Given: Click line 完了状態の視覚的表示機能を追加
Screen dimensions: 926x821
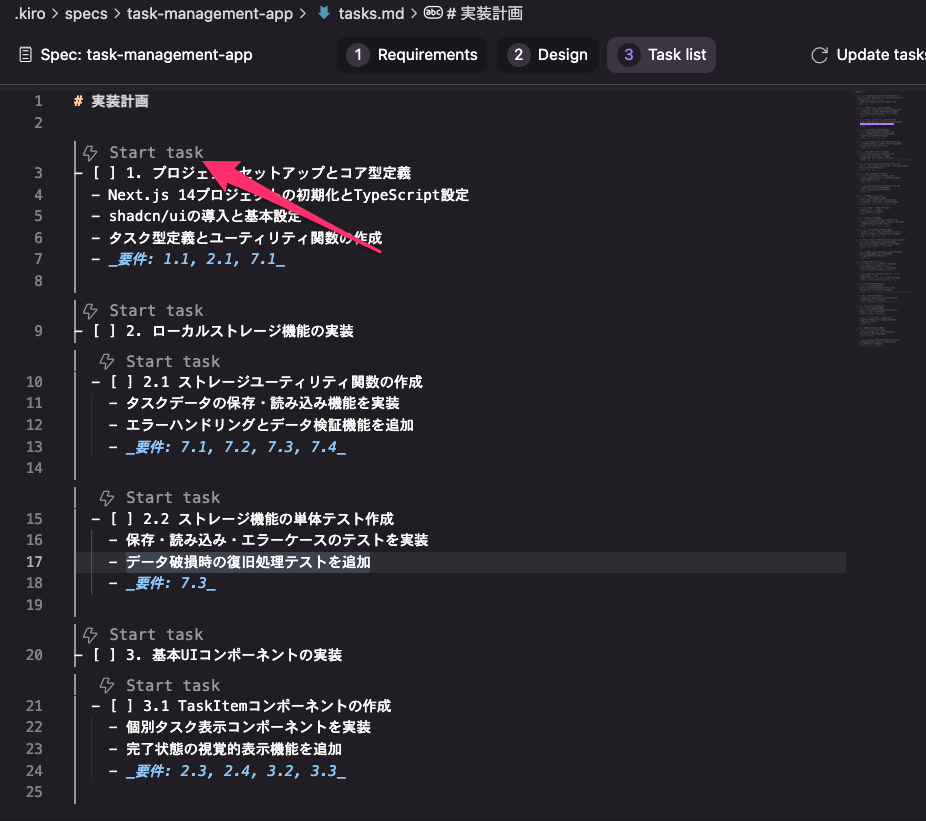Looking at the screenshot, I should coord(234,749).
